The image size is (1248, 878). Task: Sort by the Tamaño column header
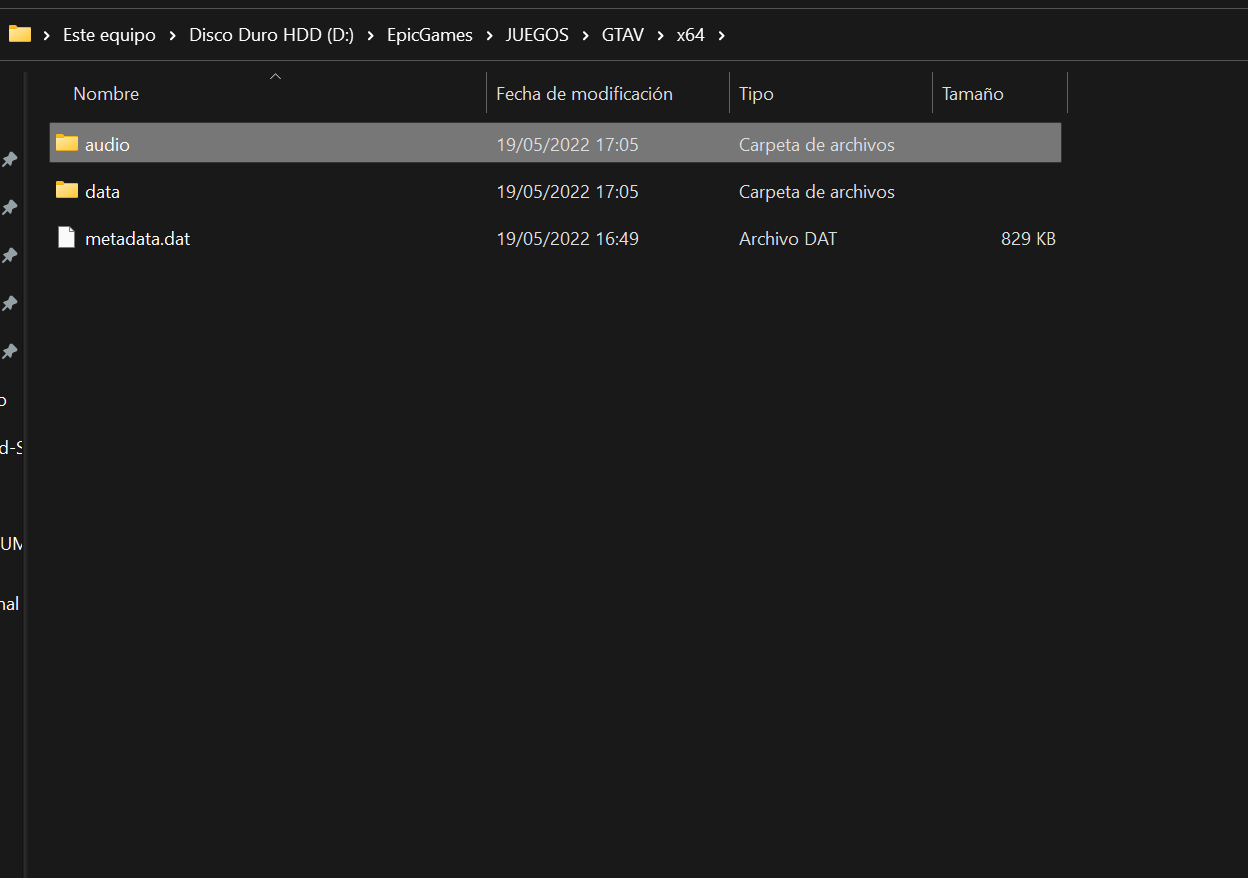coord(972,94)
